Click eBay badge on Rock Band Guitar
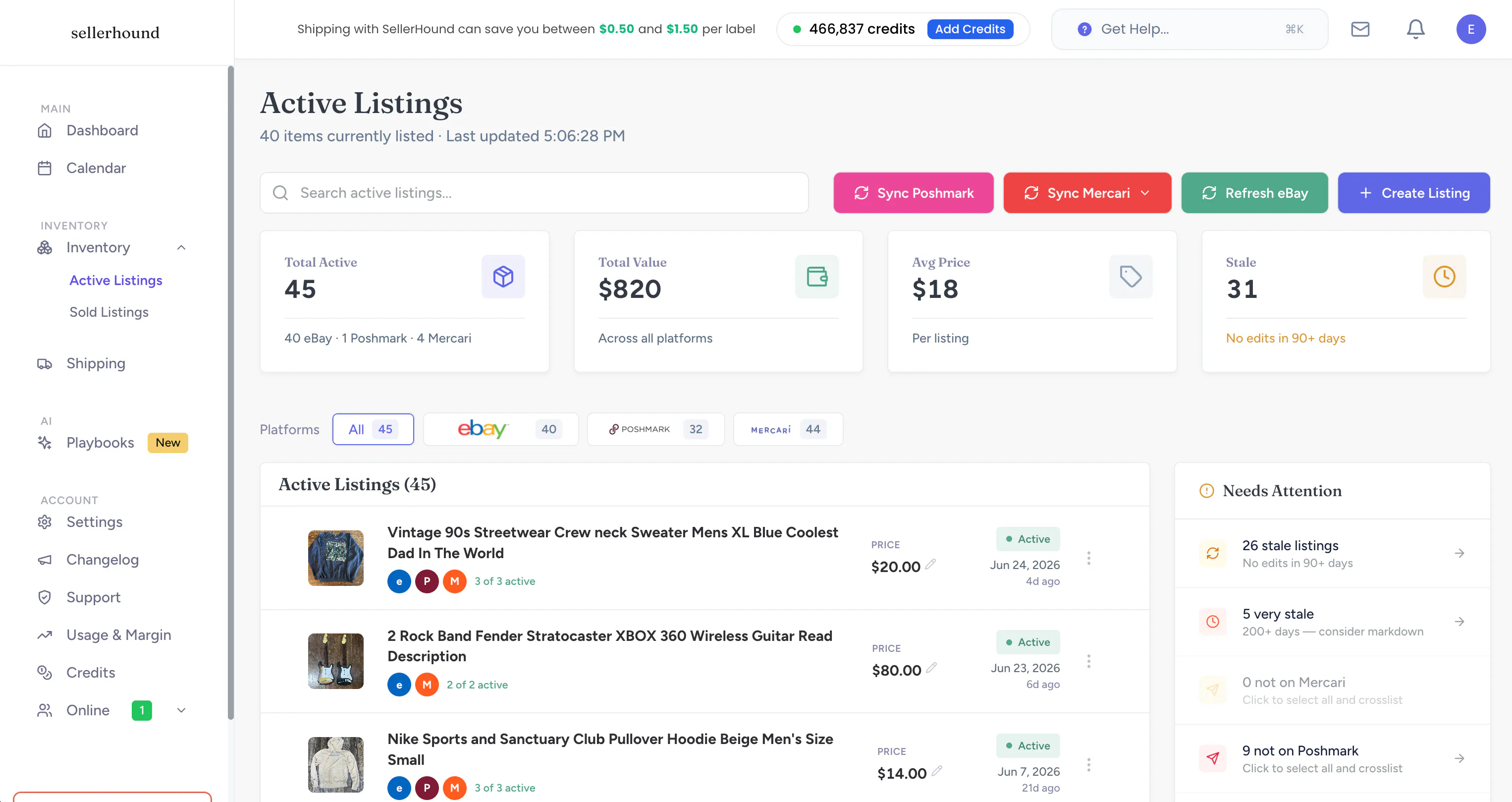 click(399, 685)
